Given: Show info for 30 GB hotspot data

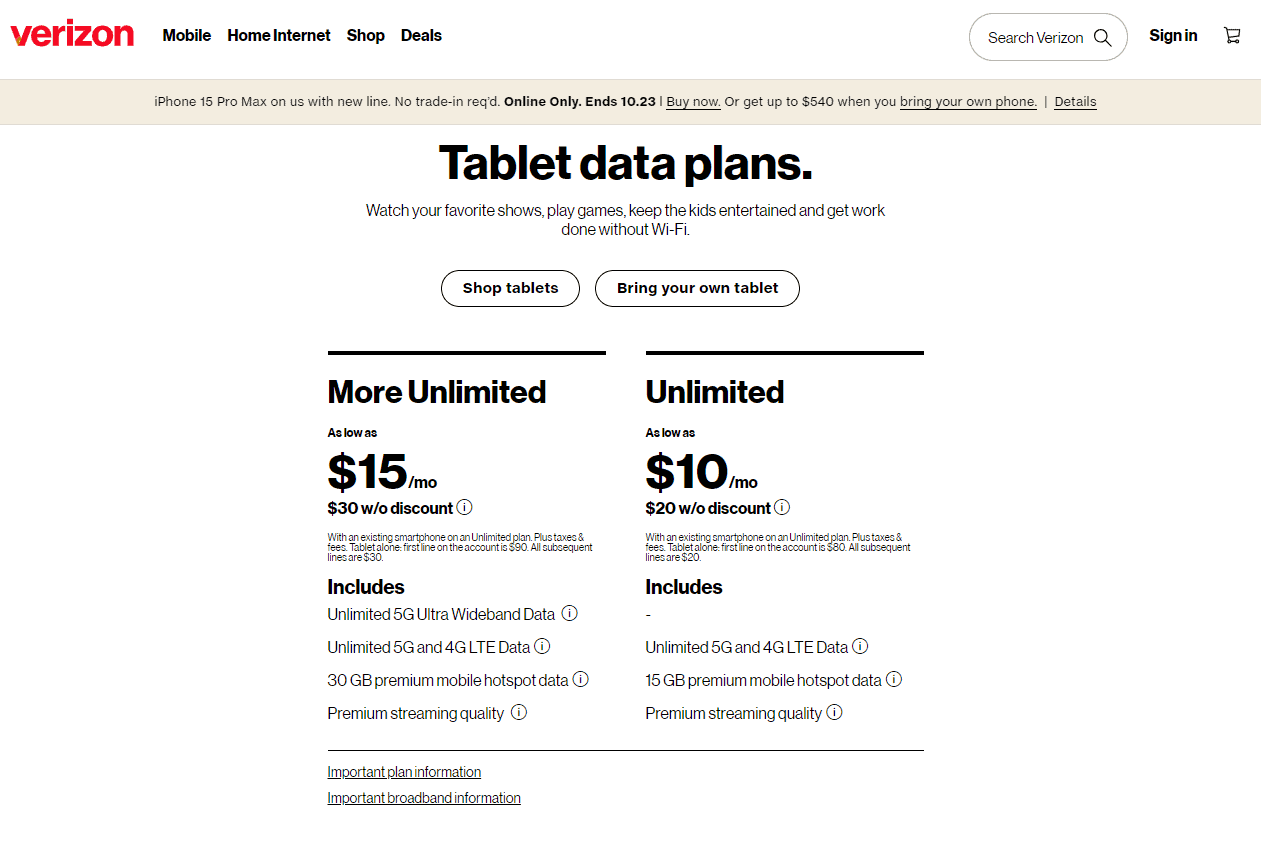Looking at the screenshot, I should click(x=580, y=680).
